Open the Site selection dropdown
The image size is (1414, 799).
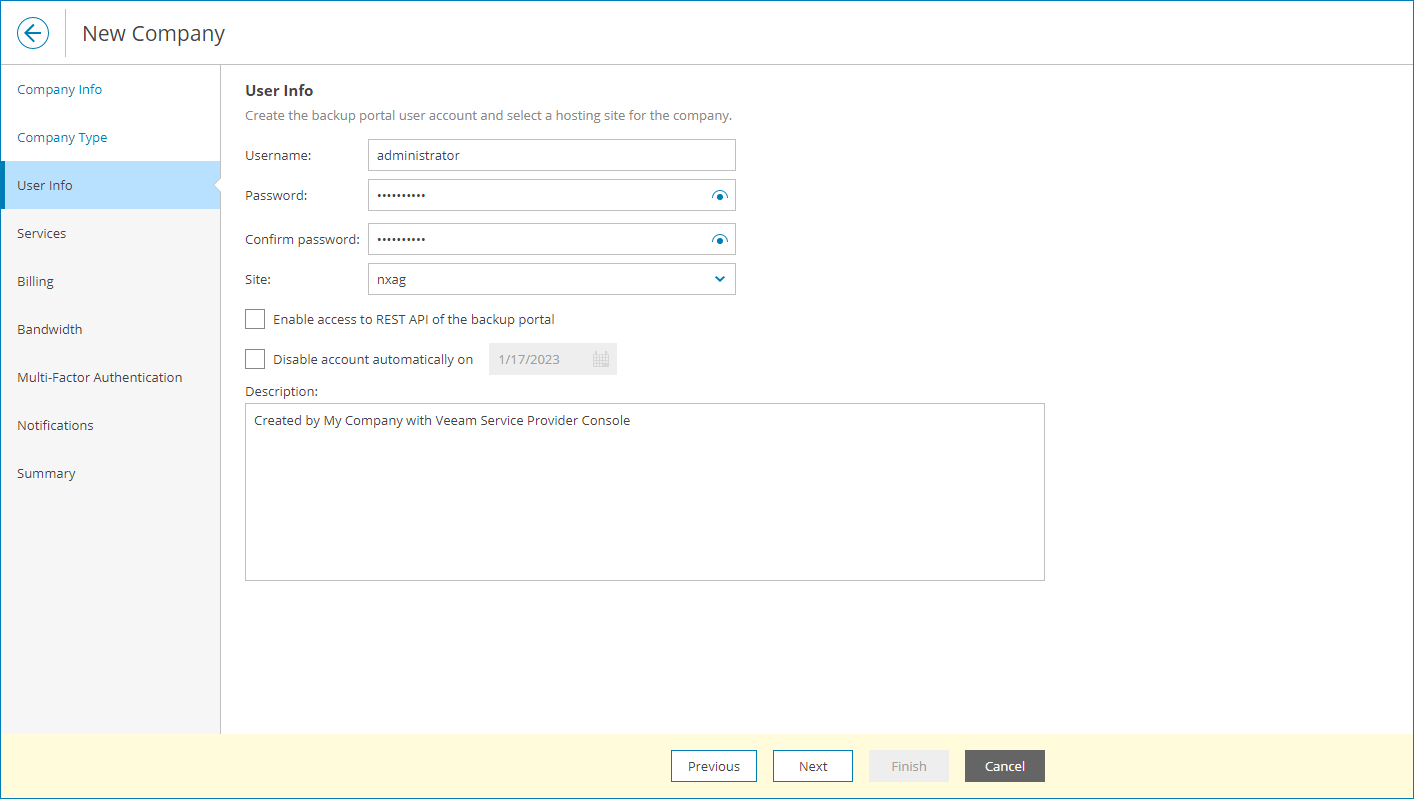point(719,279)
